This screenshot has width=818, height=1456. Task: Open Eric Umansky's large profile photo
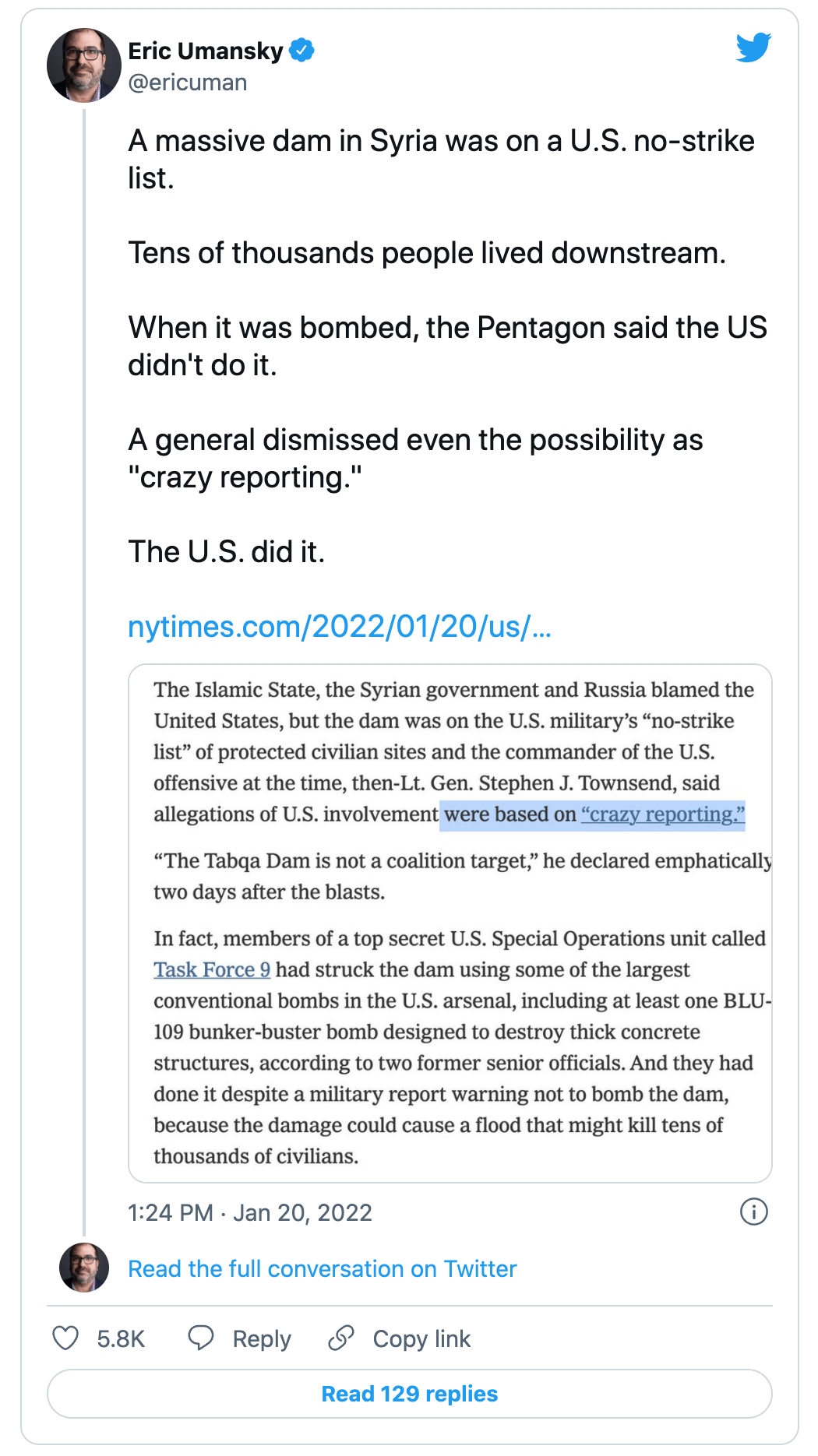click(x=84, y=65)
